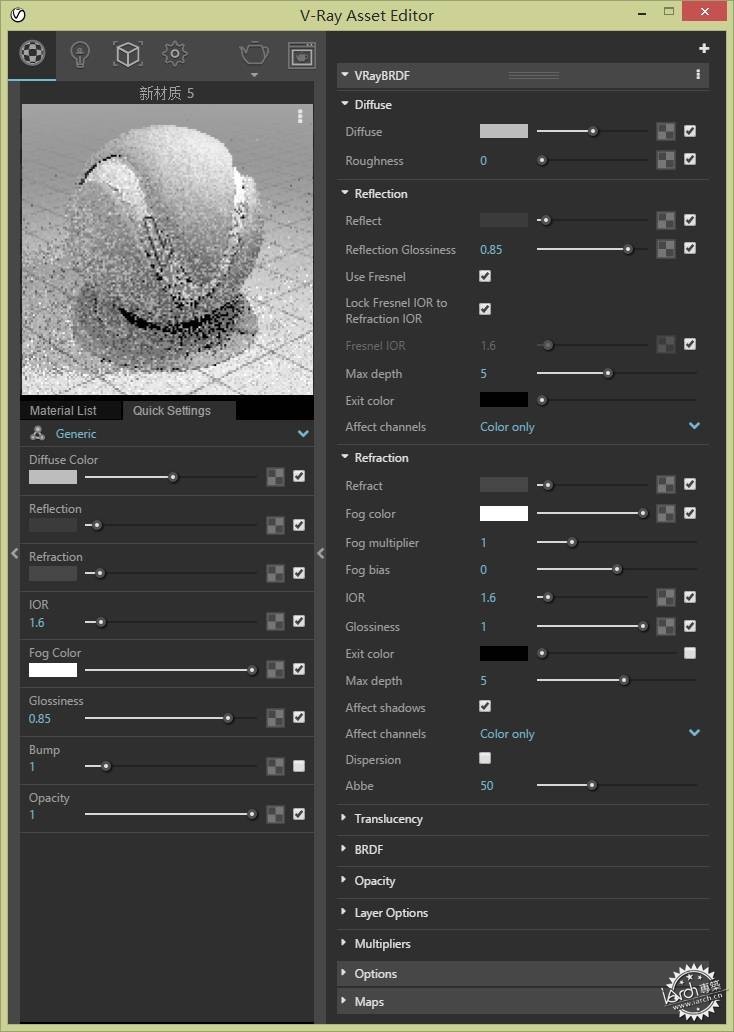Click the material preview render thumbnail

[167, 249]
